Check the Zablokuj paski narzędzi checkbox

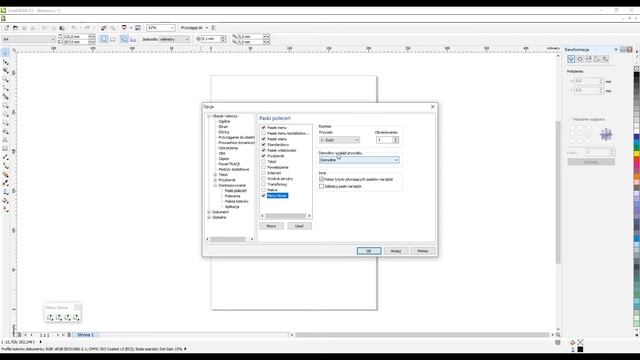click(322, 186)
